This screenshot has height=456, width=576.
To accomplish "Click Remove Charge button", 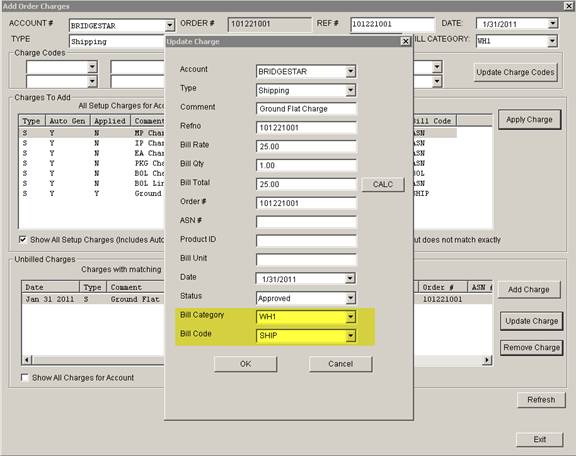I will tap(532, 348).
